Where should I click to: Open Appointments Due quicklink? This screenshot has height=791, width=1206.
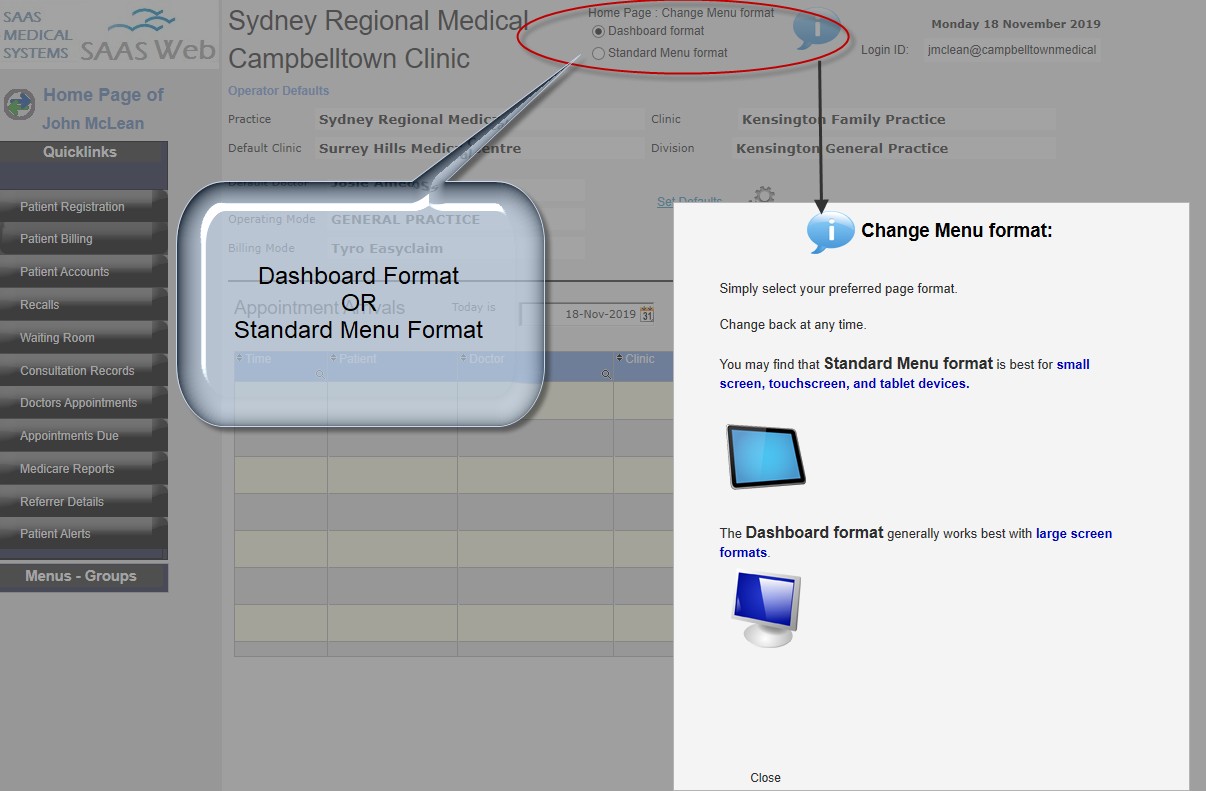point(84,436)
